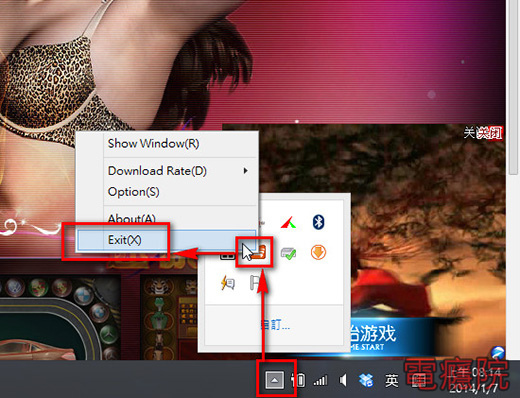Expand the Download Rate submenu arrow
Screen dimensions: 520x398
[x=246, y=171]
